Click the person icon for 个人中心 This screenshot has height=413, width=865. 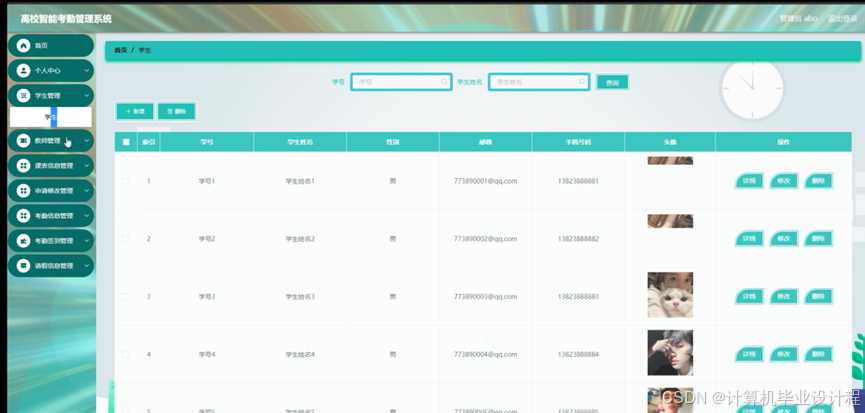pyautogui.click(x=23, y=71)
